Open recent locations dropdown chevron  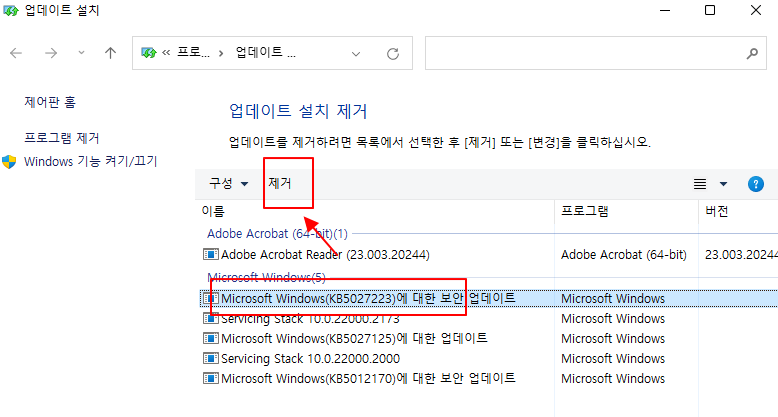(x=81, y=53)
